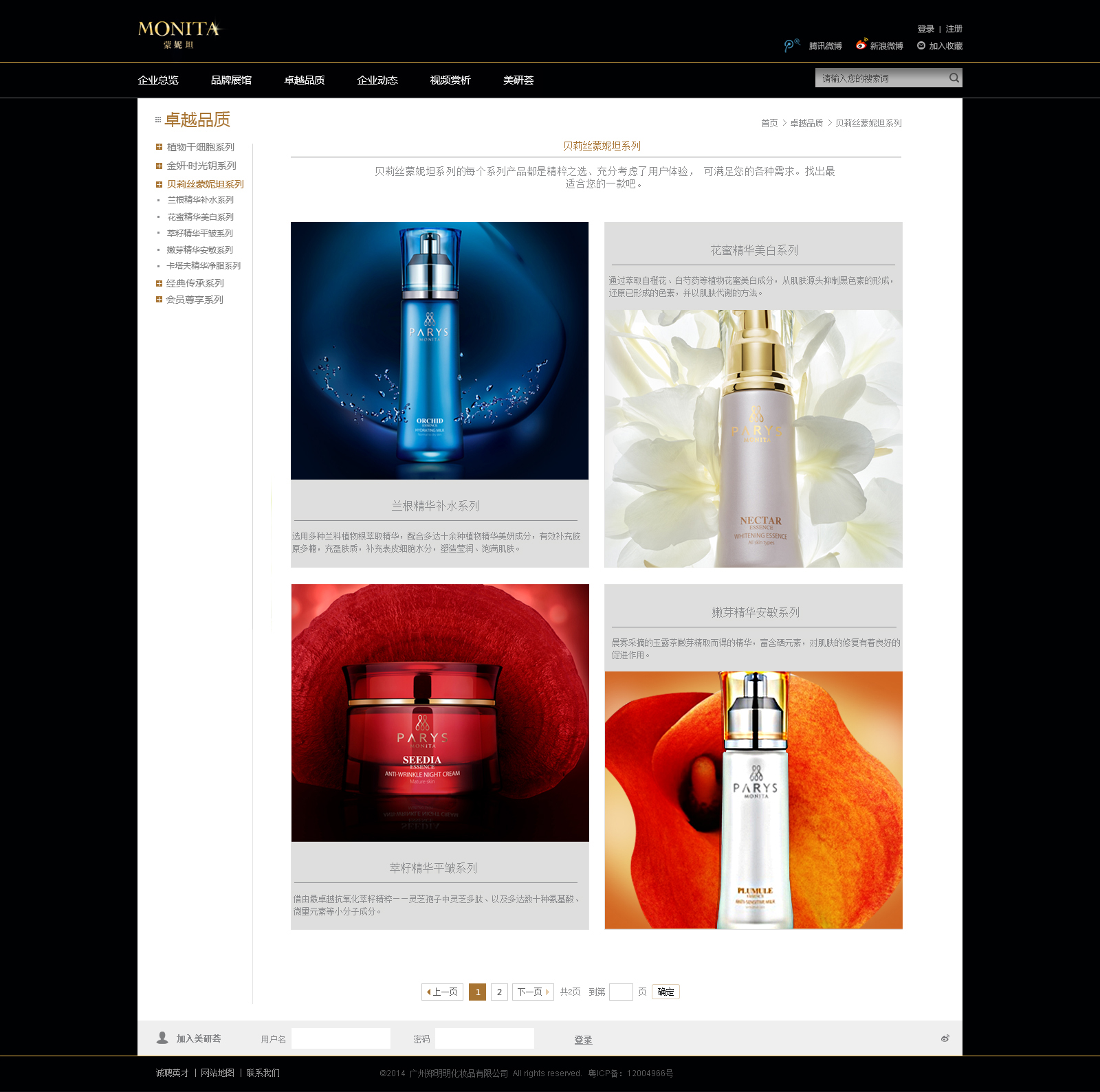The height and width of the screenshot is (1092, 1100).
Task: Open the 品牌展馆 menu item
Action: click(x=231, y=80)
